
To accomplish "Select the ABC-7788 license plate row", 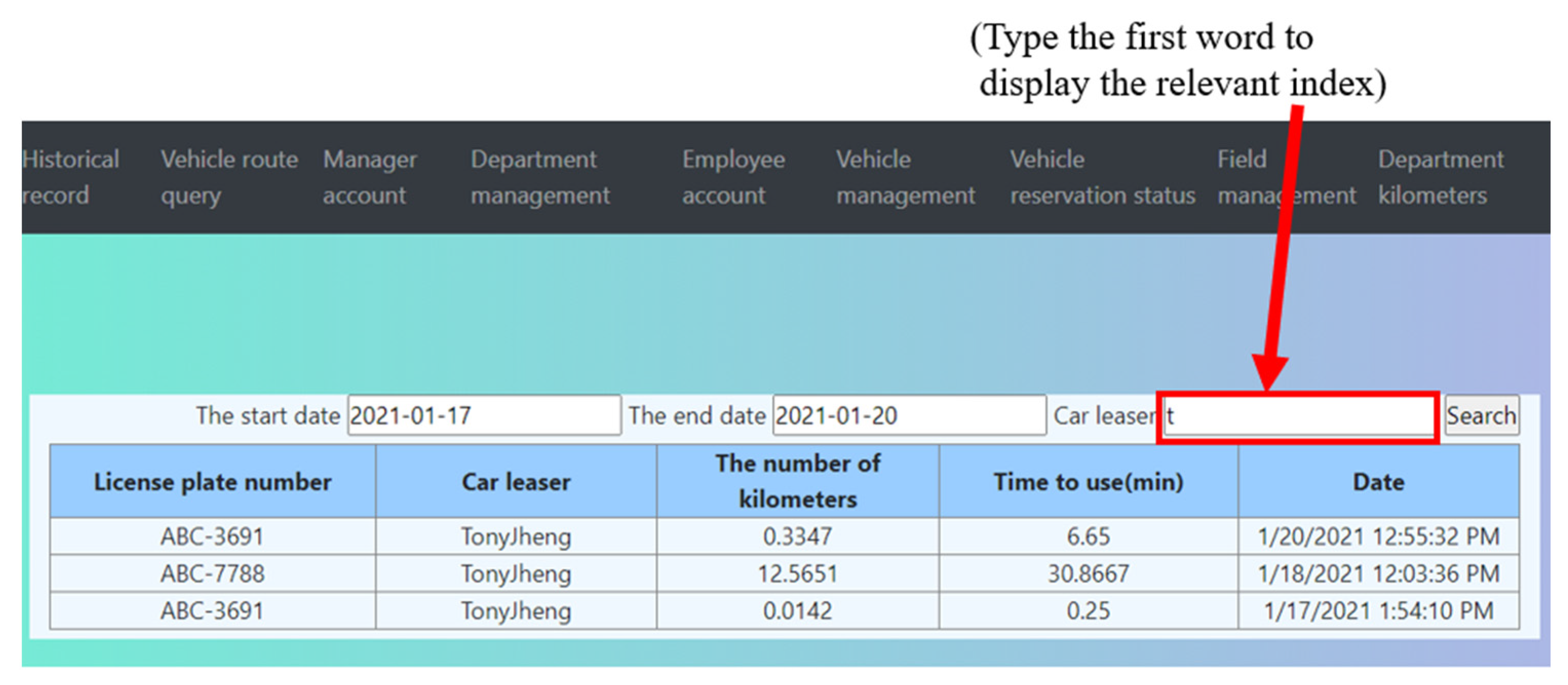I will tap(212, 574).
